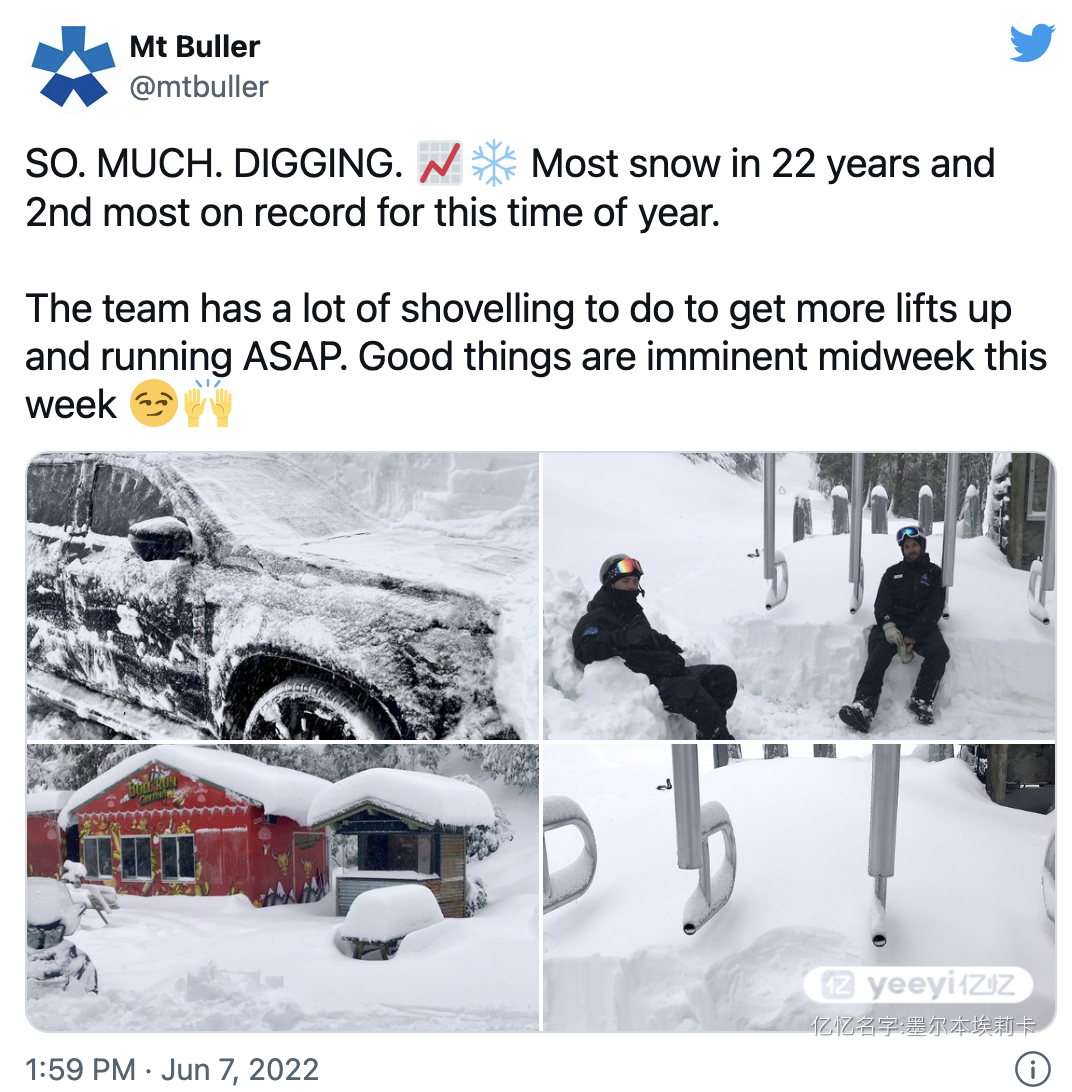Click the Twitter bird logo
The image size is (1072, 1092).
1032,43
